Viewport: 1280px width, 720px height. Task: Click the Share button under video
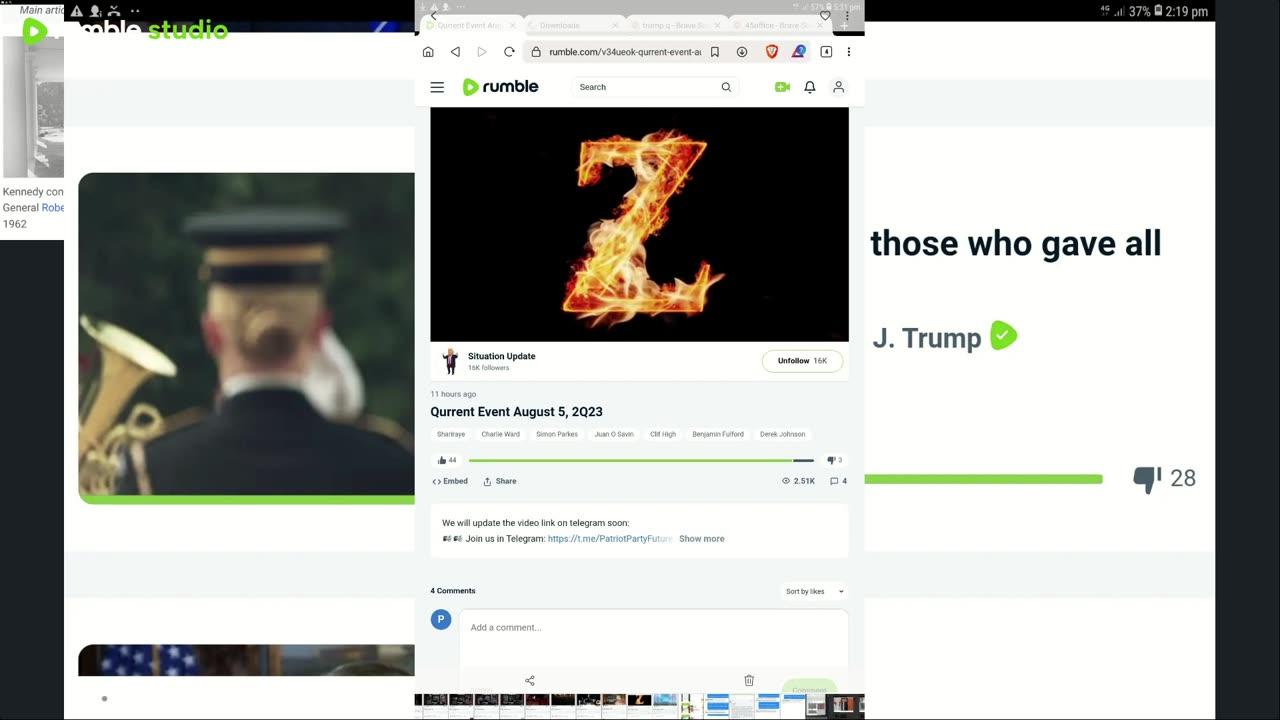pos(500,481)
